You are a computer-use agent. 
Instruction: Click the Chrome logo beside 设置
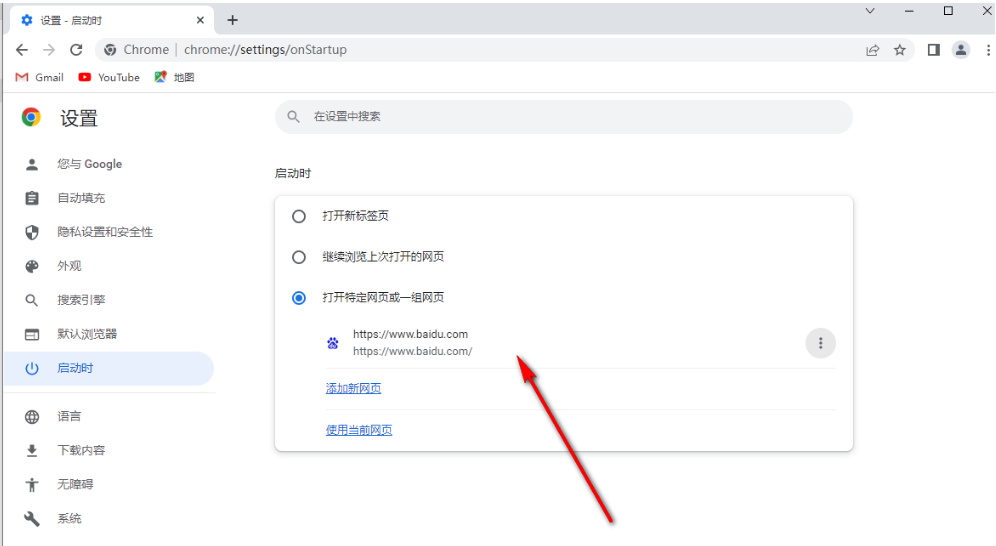pyautogui.click(x=31, y=117)
